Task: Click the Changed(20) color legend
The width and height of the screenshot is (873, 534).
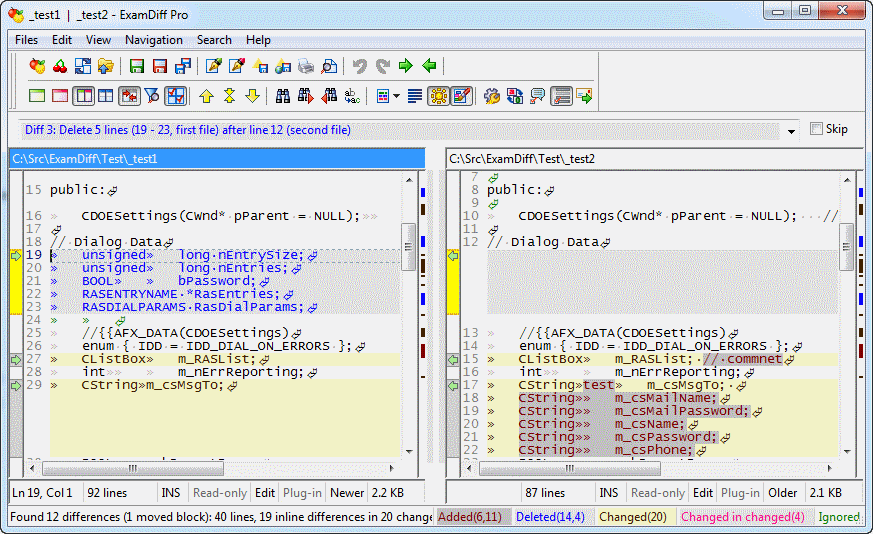Action: [x=633, y=517]
